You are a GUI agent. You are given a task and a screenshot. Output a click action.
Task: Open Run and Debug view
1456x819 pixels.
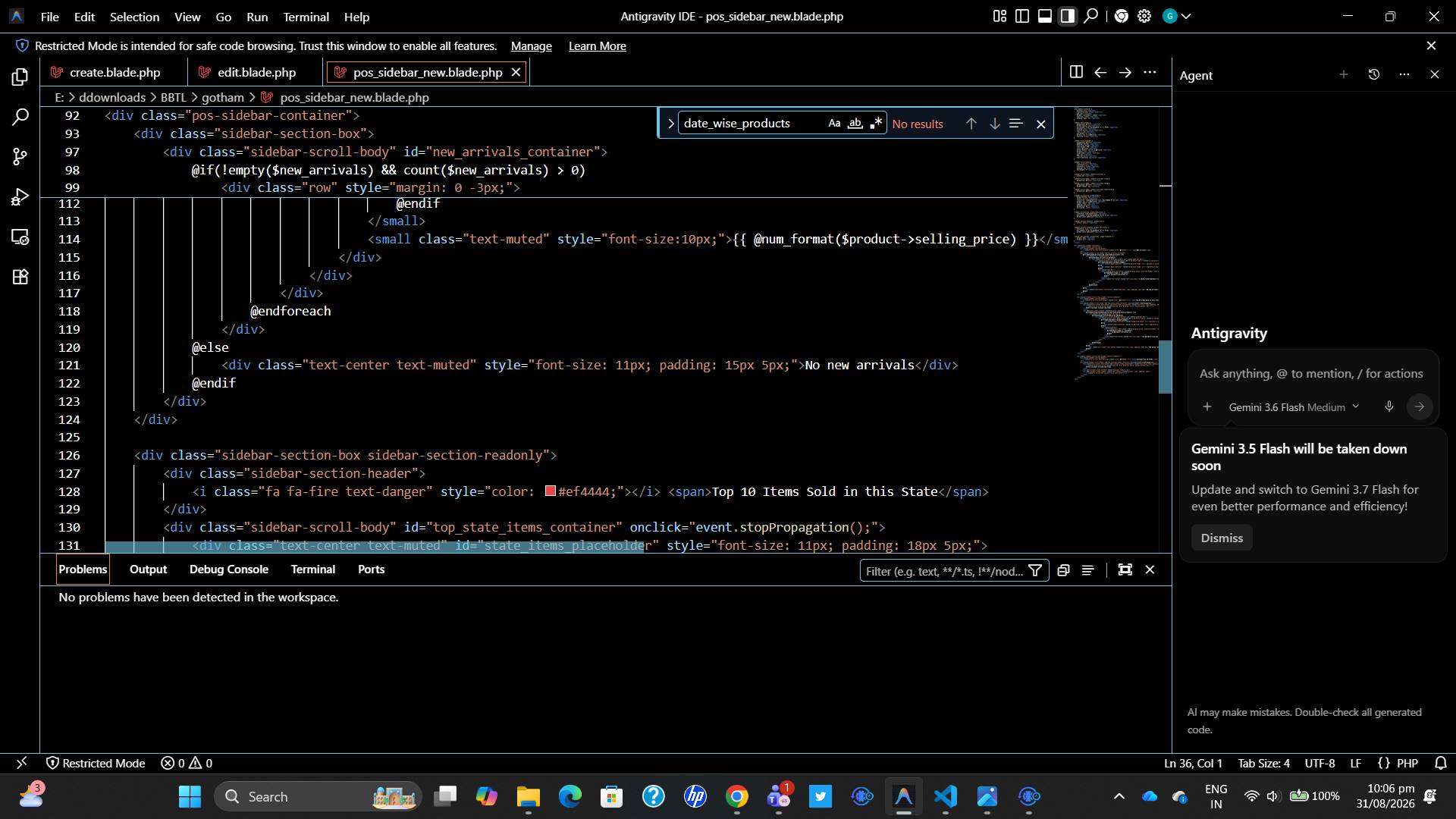(x=20, y=197)
